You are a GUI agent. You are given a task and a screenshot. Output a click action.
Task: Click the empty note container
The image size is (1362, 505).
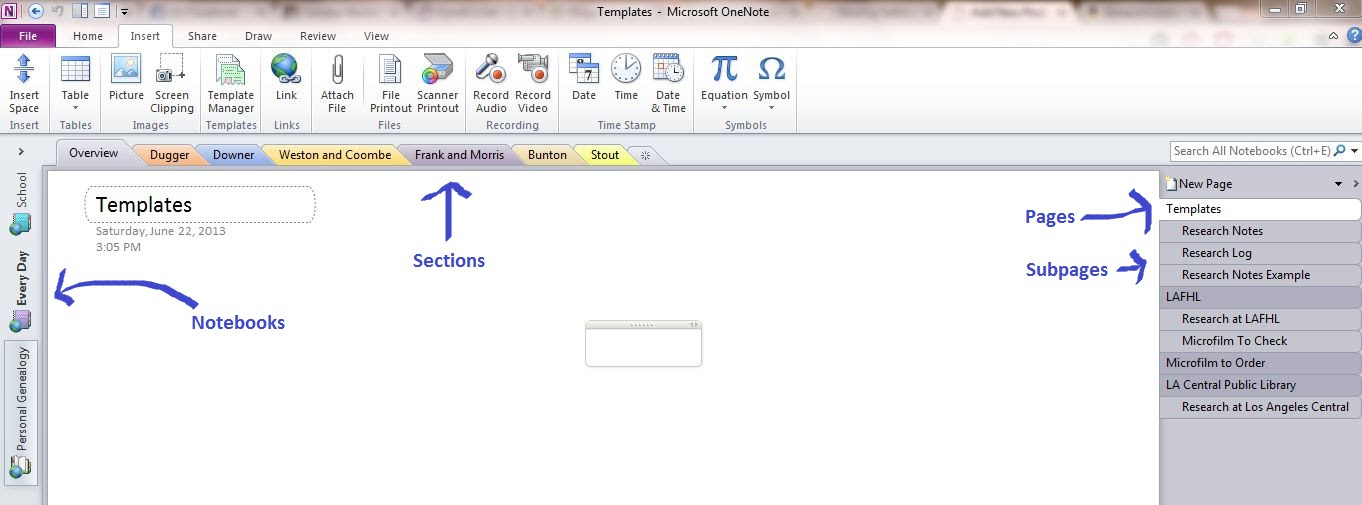point(643,344)
